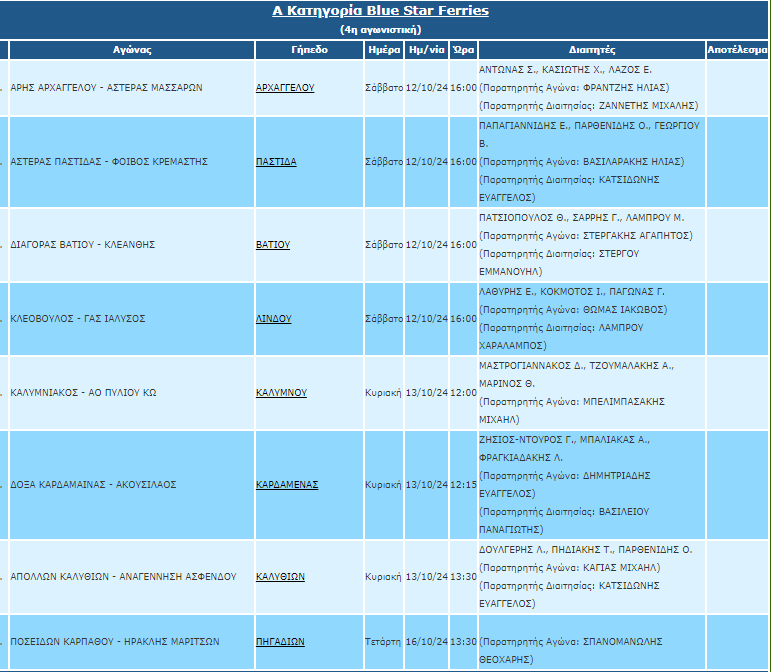Screen dimensions: 771x672
Task: Select match ΚΛΕΟΒΟΥΛΟΣ - ΓΑΣ ΙΑΛΥΣΟΣ
Action: [x=78, y=319]
